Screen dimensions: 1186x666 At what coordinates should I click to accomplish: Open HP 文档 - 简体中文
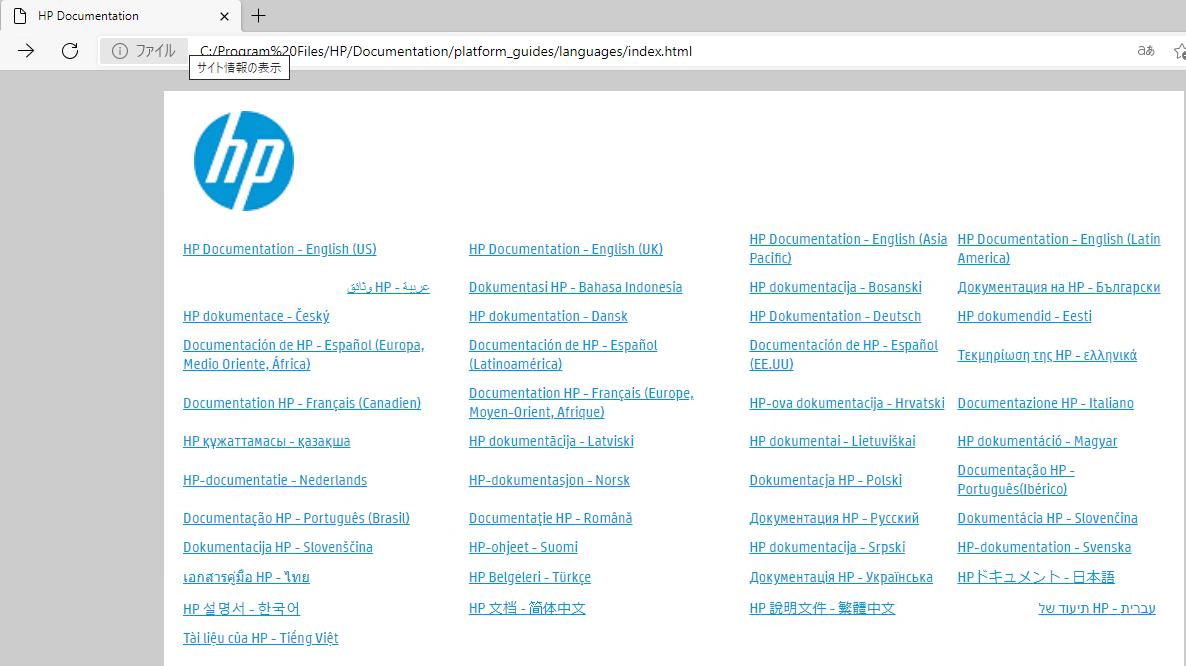[527, 609]
